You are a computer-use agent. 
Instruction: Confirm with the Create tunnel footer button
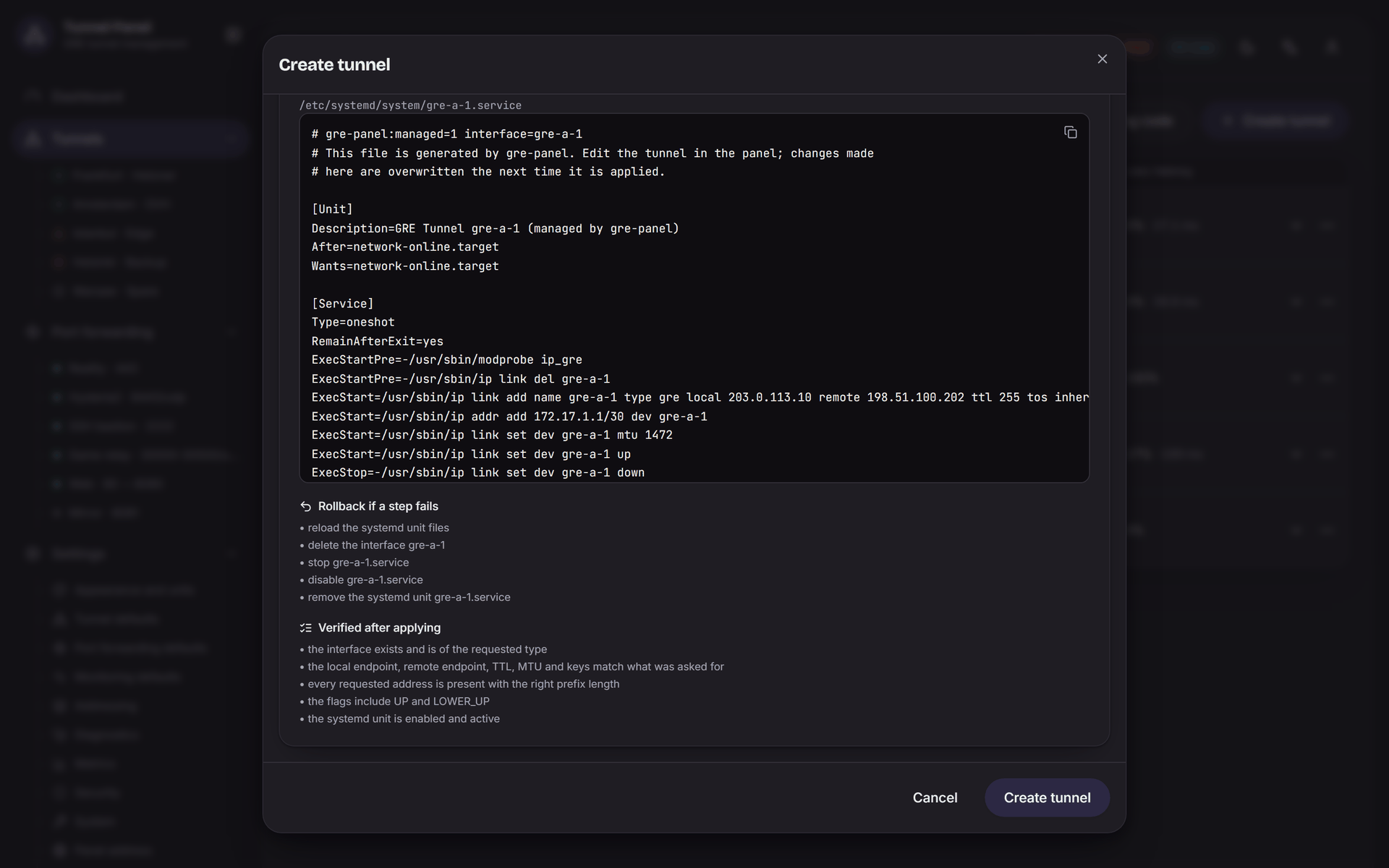click(1047, 797)
